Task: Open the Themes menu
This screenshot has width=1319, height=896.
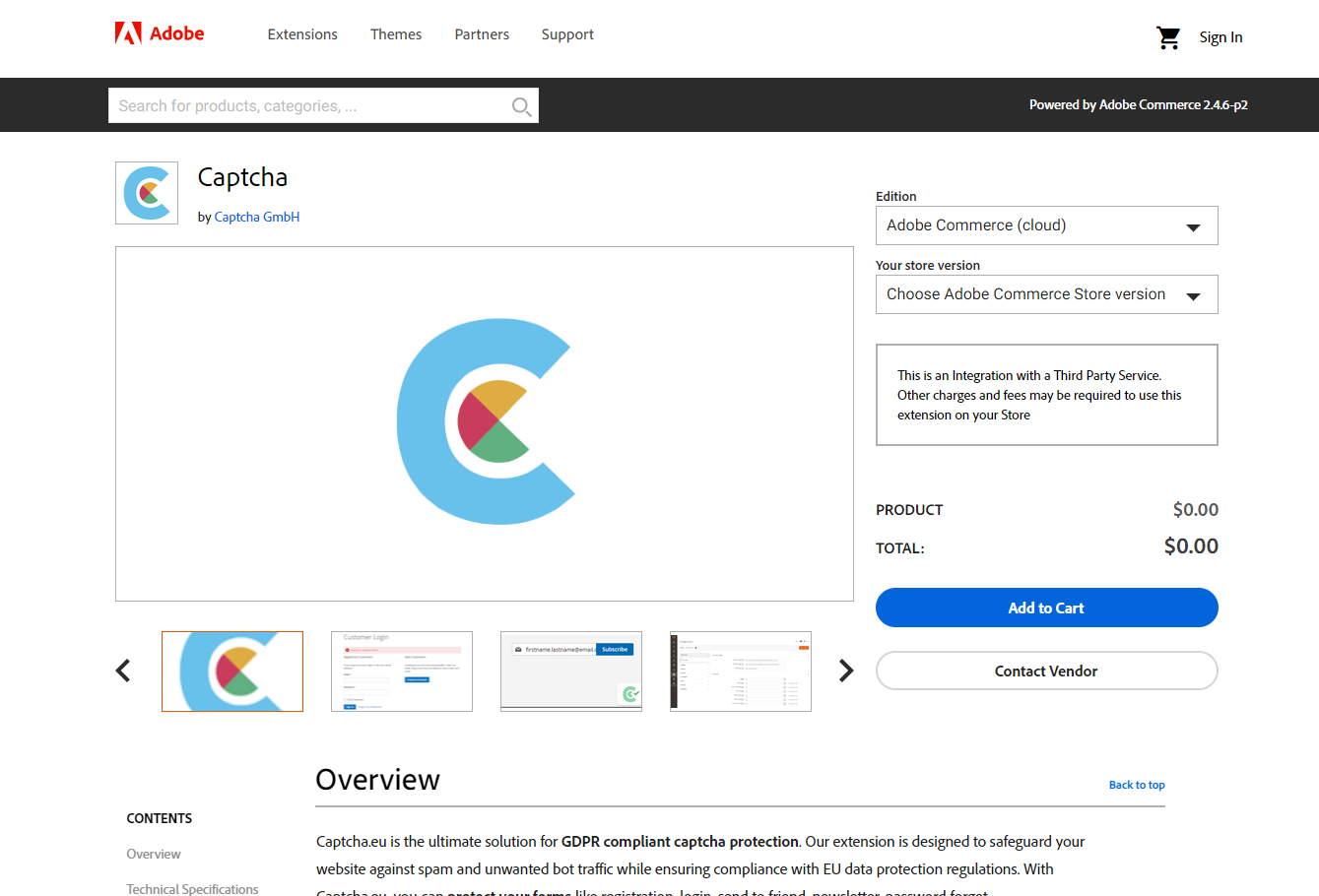Action: (396, 34)
